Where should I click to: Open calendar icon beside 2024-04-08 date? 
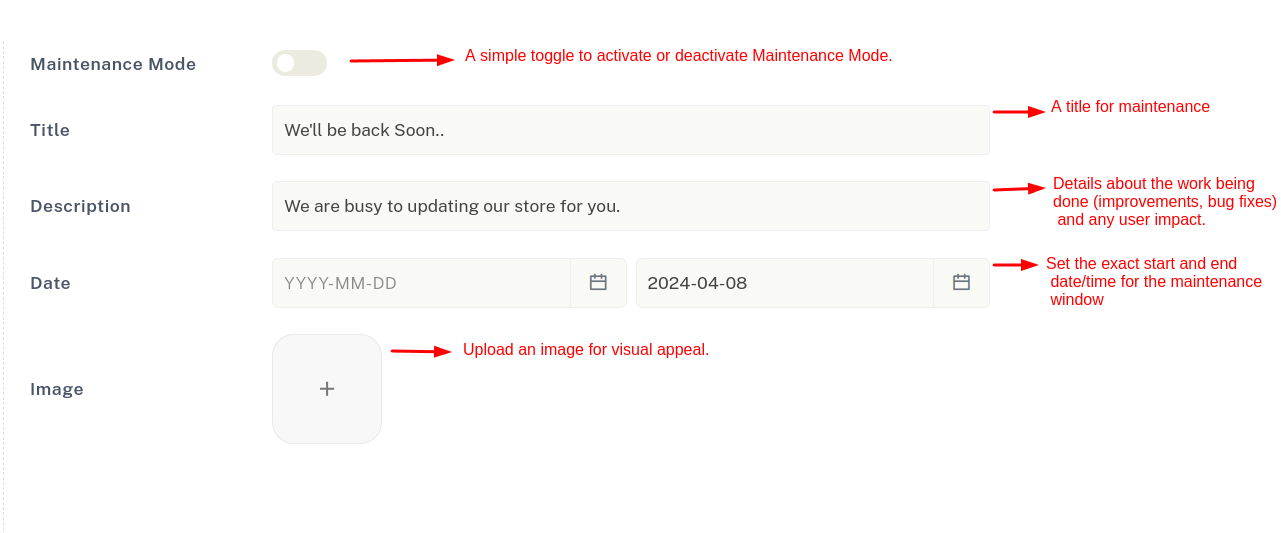coord(961,283)
